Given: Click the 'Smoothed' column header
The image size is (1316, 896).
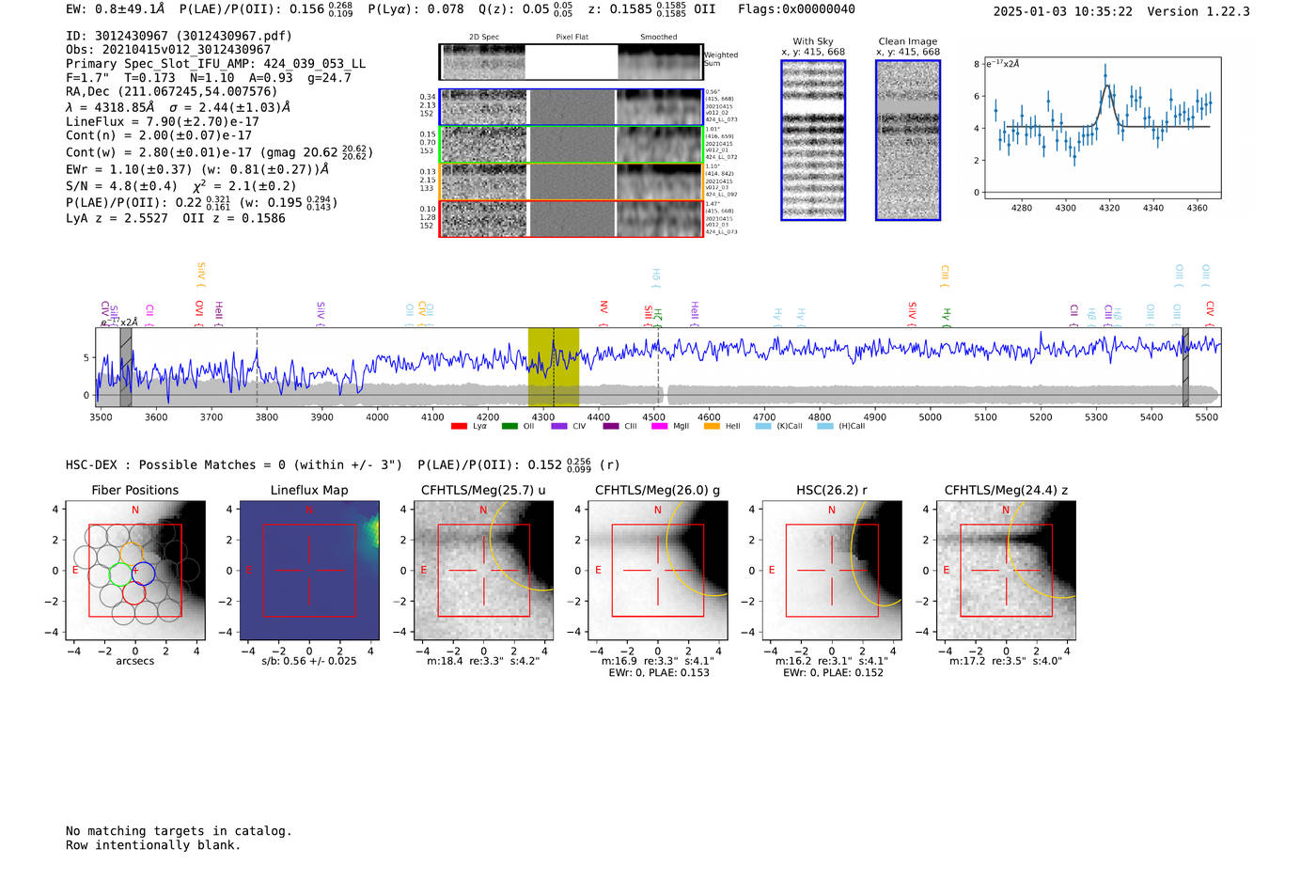Looking at the screenshot, I should coord(658,38).
